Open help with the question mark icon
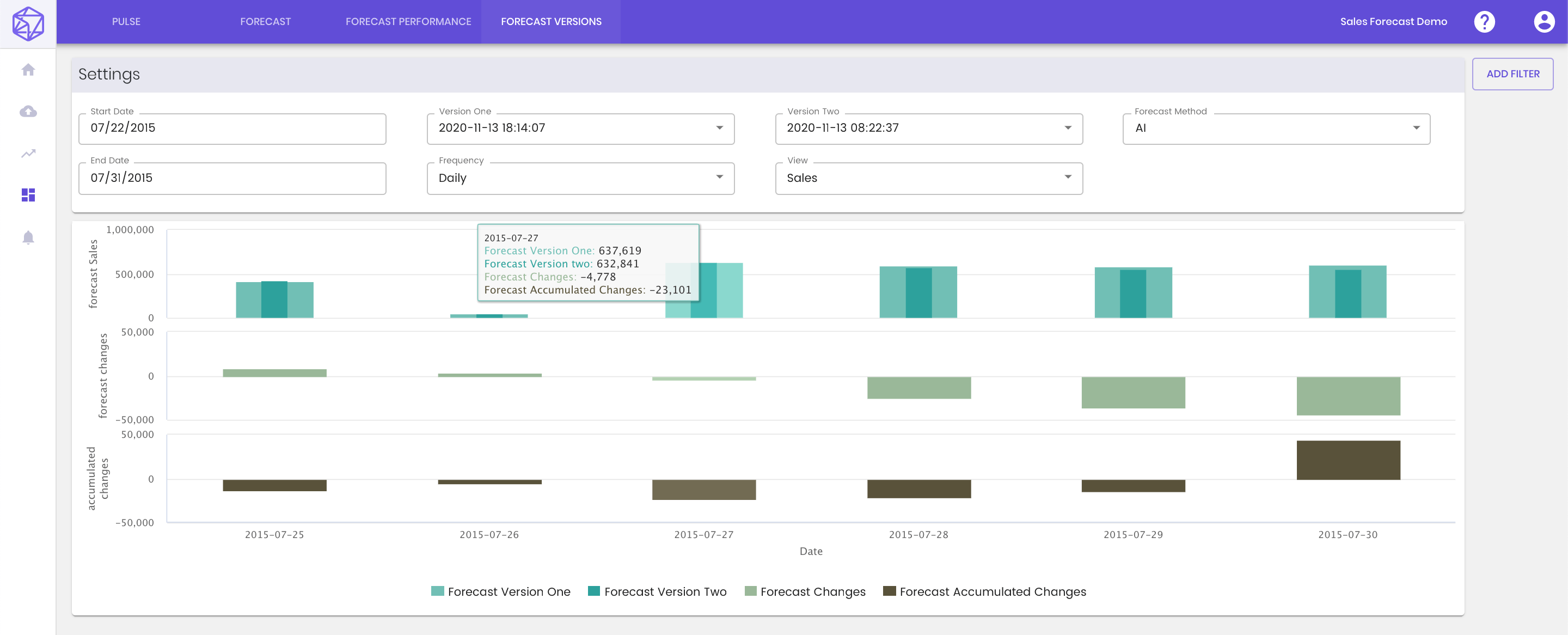The height and width of the screenshot is (635, 1568). (1484, 22)
